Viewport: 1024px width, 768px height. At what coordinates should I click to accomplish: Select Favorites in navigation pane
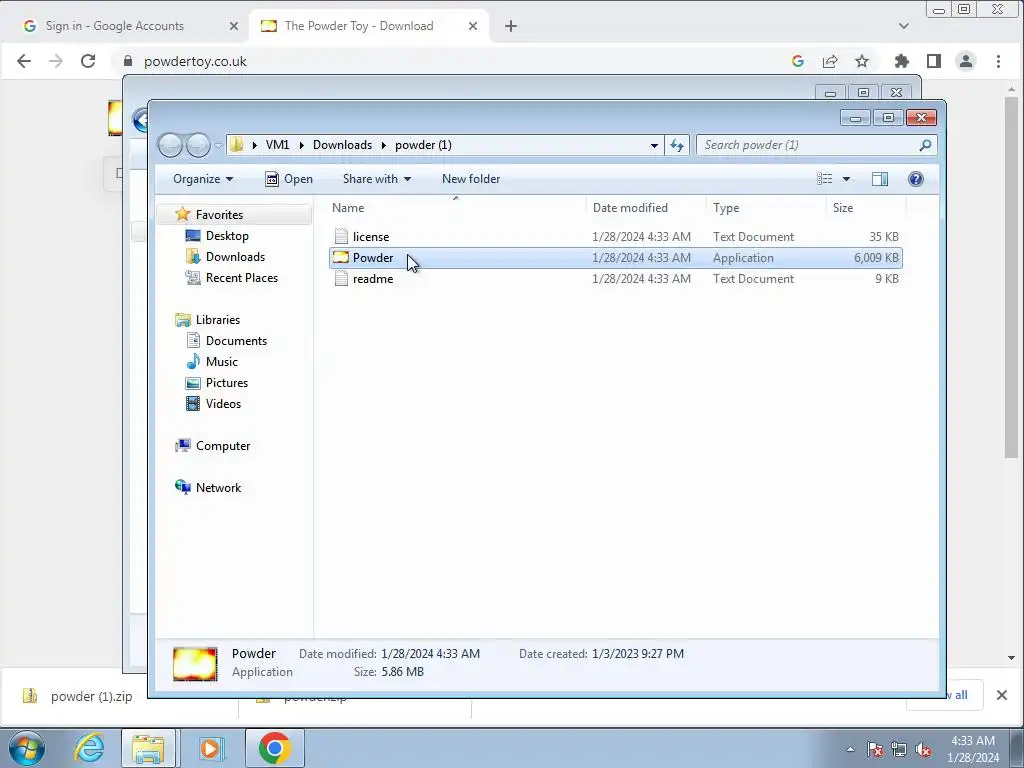click(219, 215)
